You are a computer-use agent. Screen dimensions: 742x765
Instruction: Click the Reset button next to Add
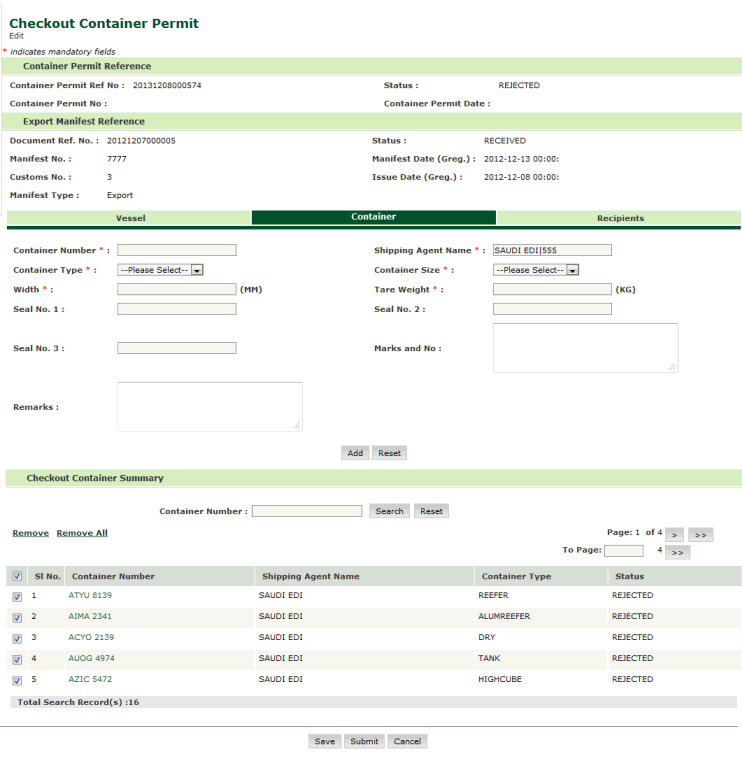(389, 453)
